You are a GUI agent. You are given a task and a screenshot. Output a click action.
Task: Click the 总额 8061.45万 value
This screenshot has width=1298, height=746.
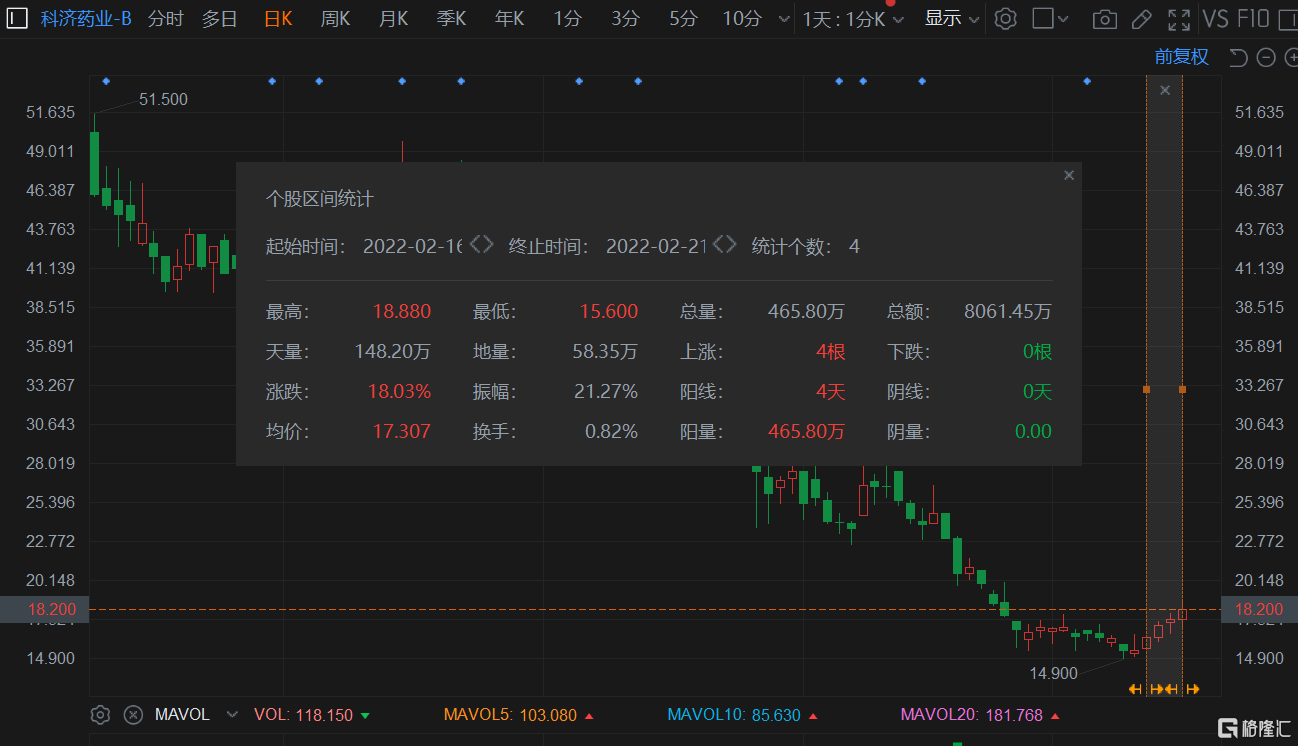pos(1008,311)
